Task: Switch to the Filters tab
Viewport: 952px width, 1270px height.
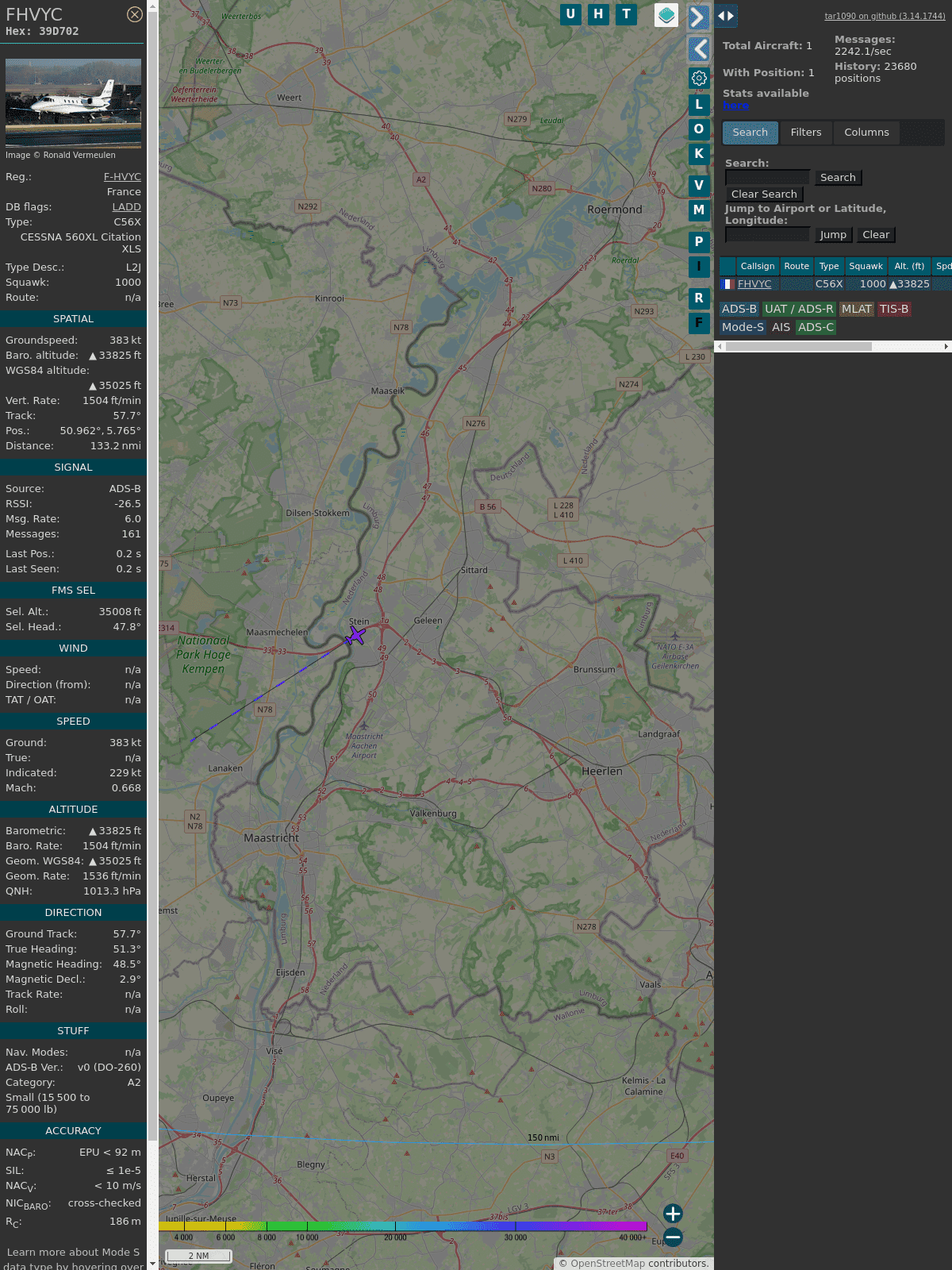Action: click(x=806, y=133)
